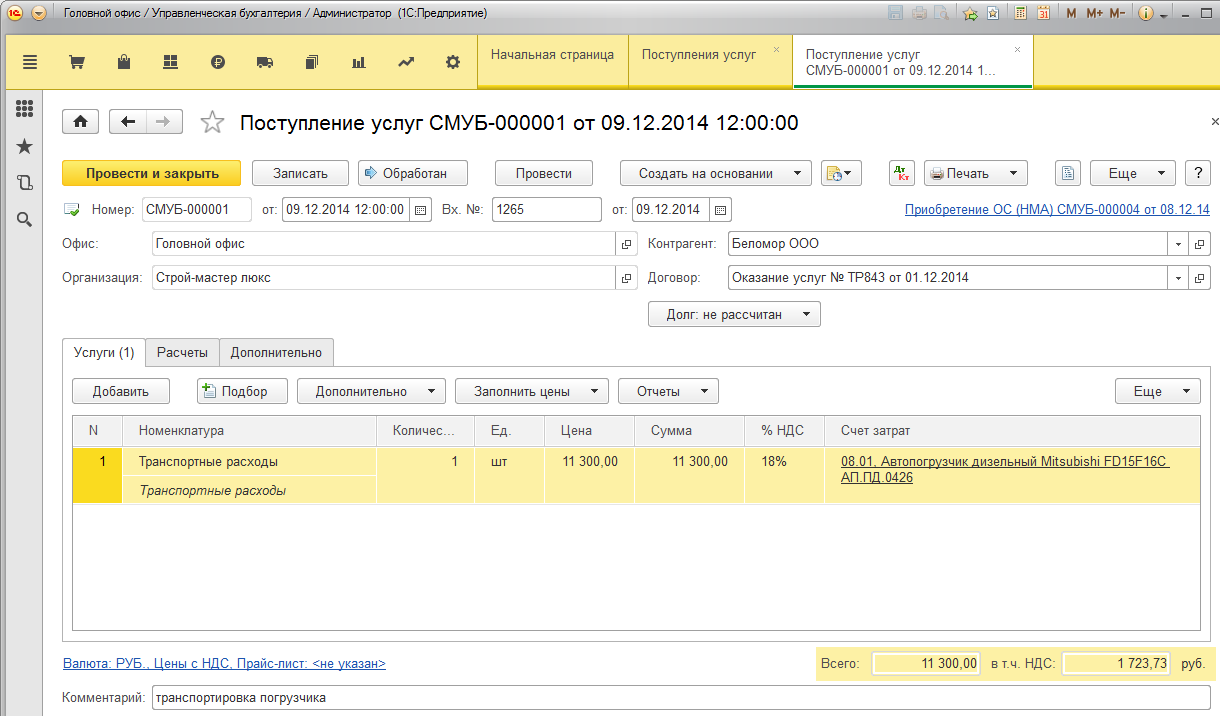Open calendar picker for incoming date

722,210
